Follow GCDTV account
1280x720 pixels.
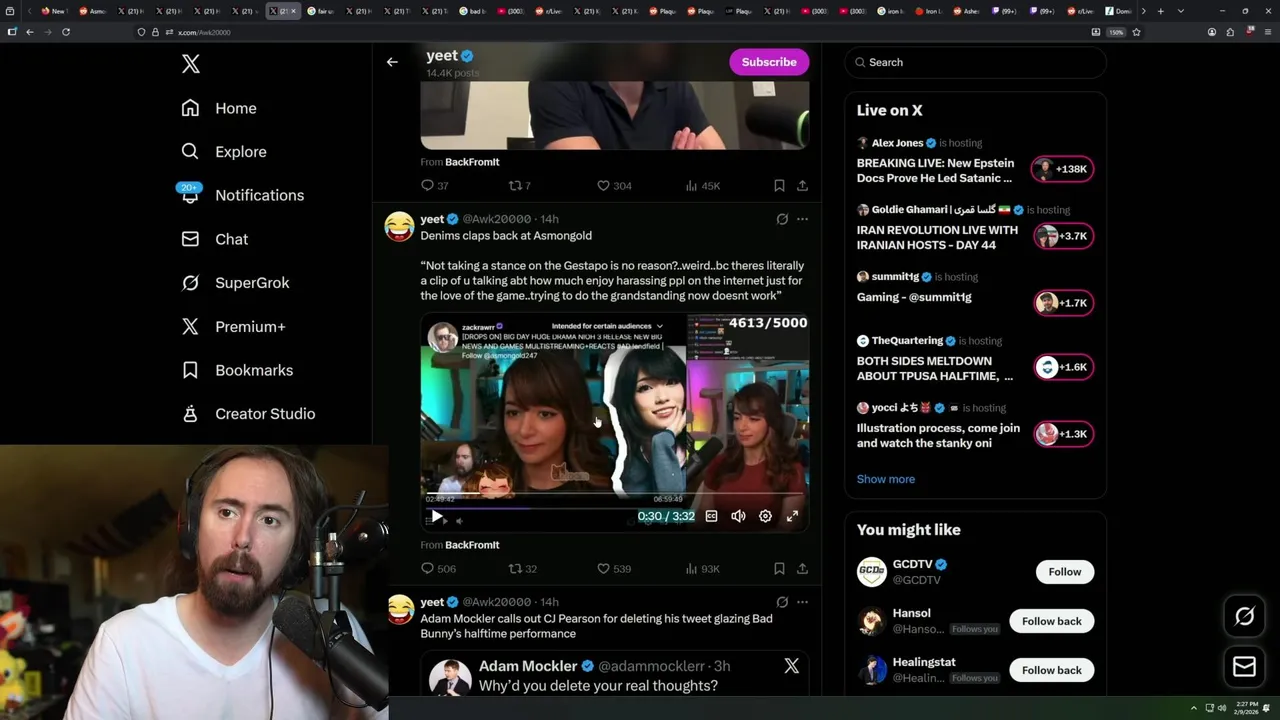tap(1064, 572)
